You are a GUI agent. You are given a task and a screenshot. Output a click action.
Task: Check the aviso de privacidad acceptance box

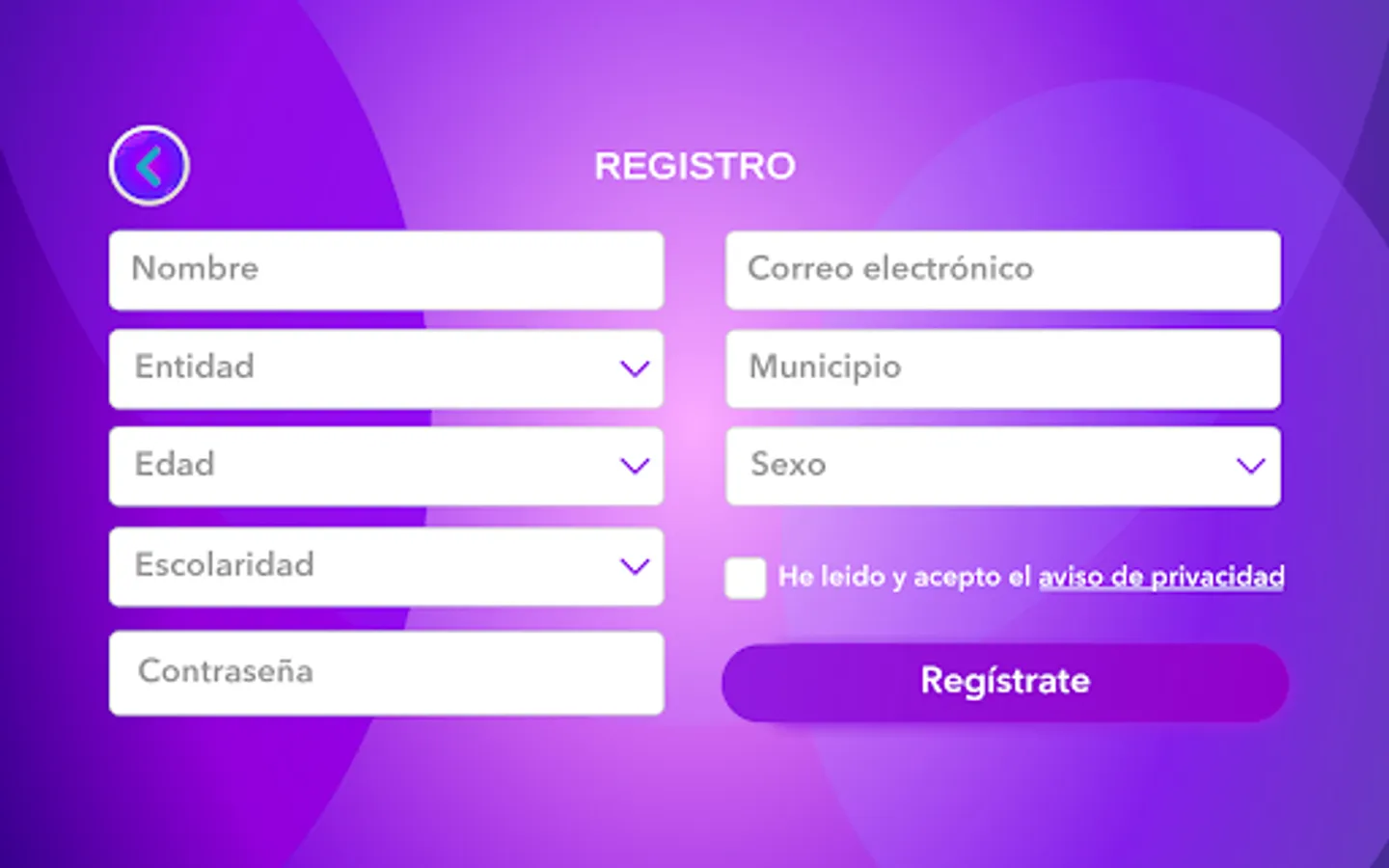(x=745, y=577)
